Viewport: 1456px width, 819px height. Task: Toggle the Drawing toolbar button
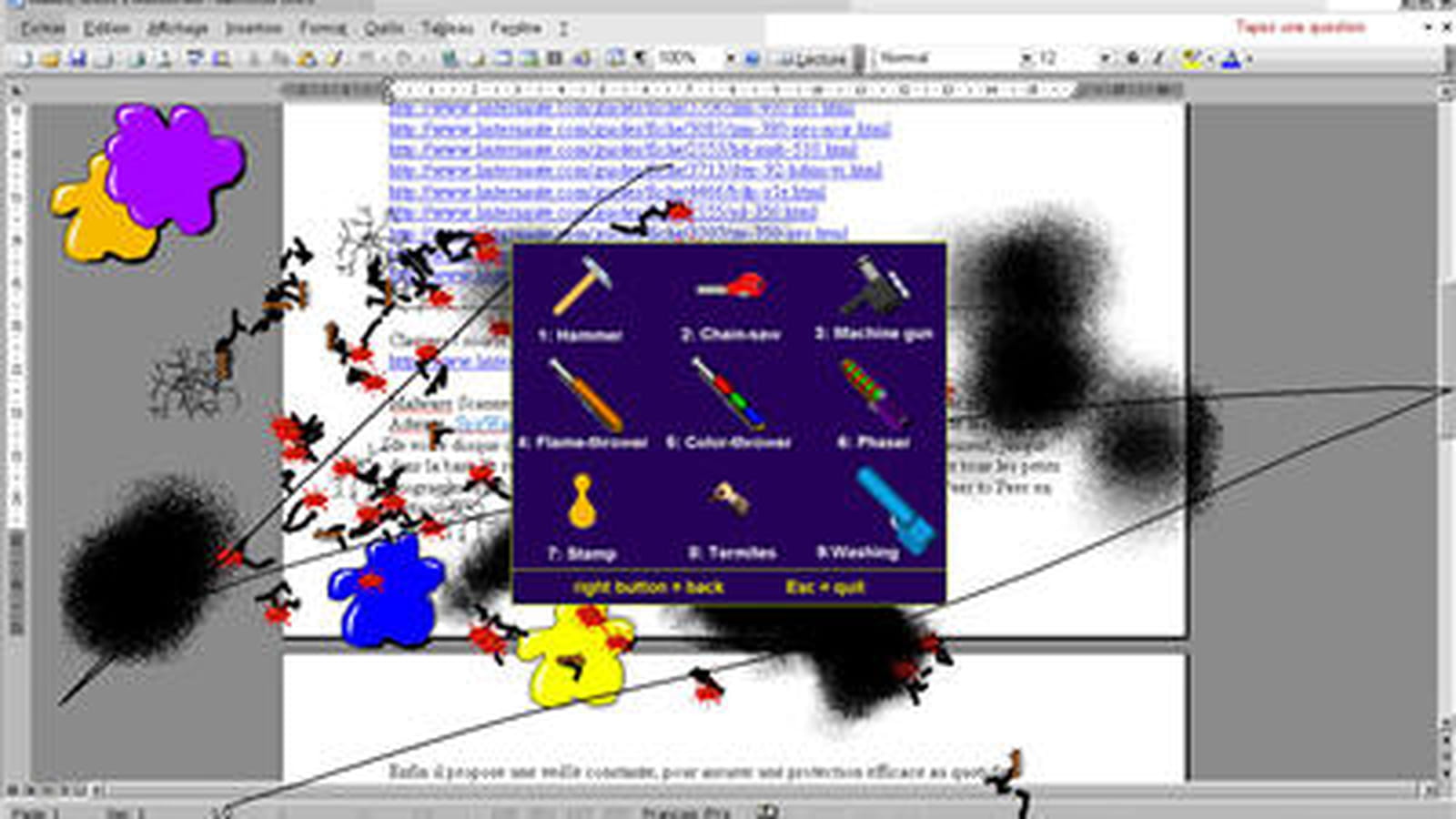coord(582,59)
